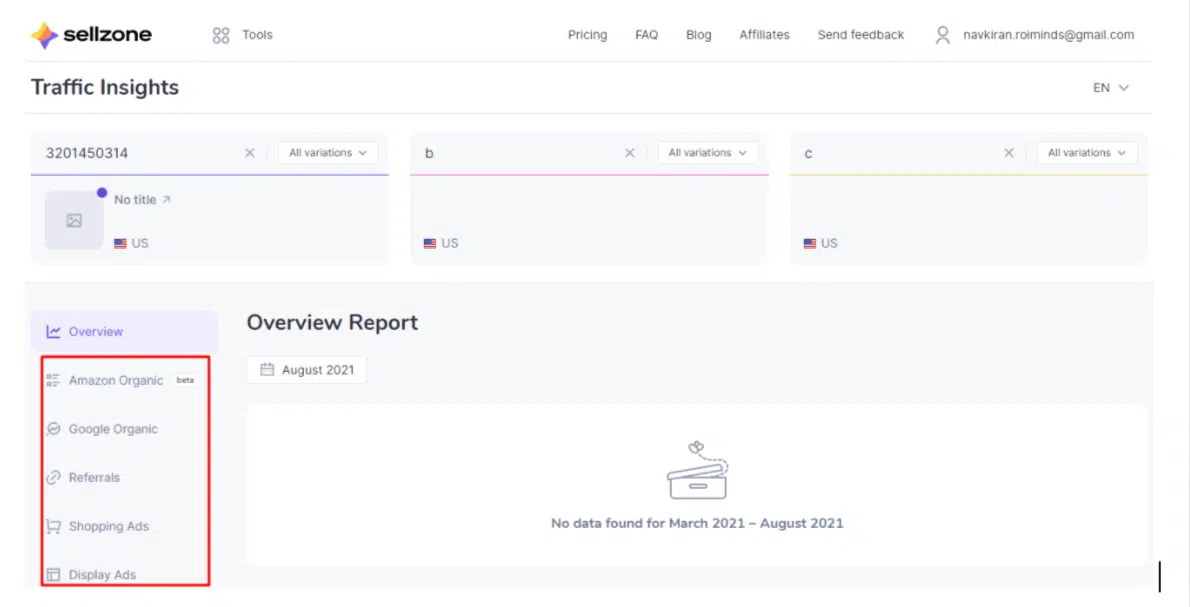
Task: Click the Shopping Ads cart icon
Action: (x=53, y=526)
